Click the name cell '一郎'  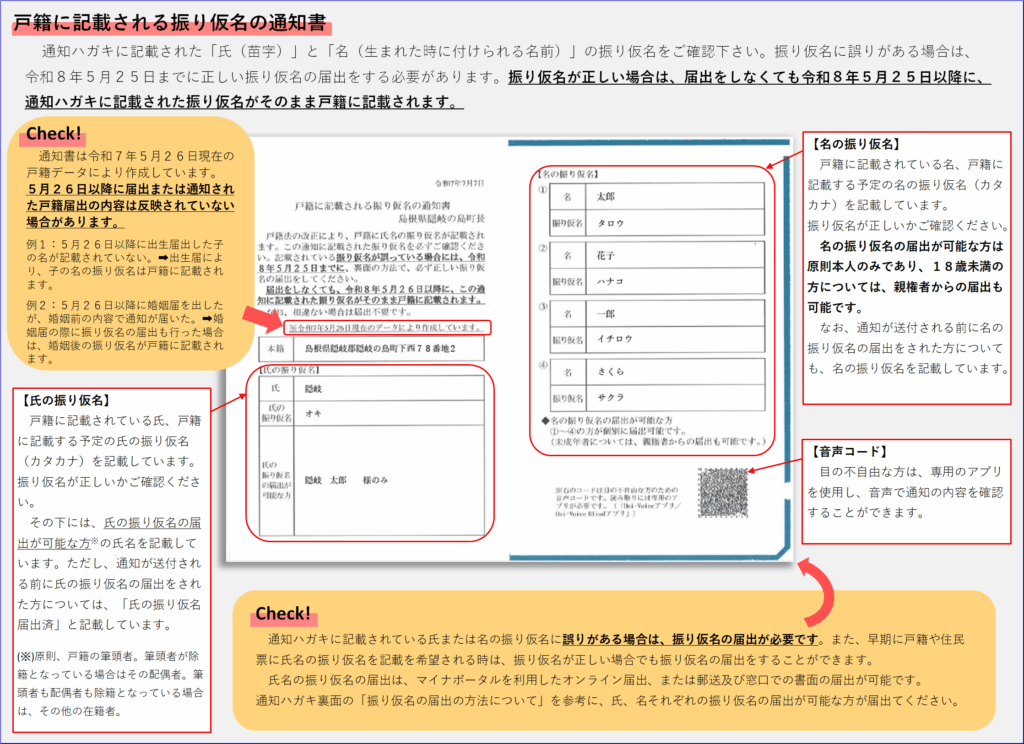675,314
